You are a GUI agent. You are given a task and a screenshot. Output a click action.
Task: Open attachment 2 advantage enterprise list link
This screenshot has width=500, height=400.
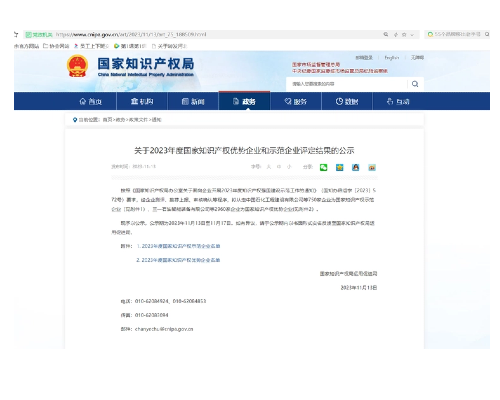(178, 260)
